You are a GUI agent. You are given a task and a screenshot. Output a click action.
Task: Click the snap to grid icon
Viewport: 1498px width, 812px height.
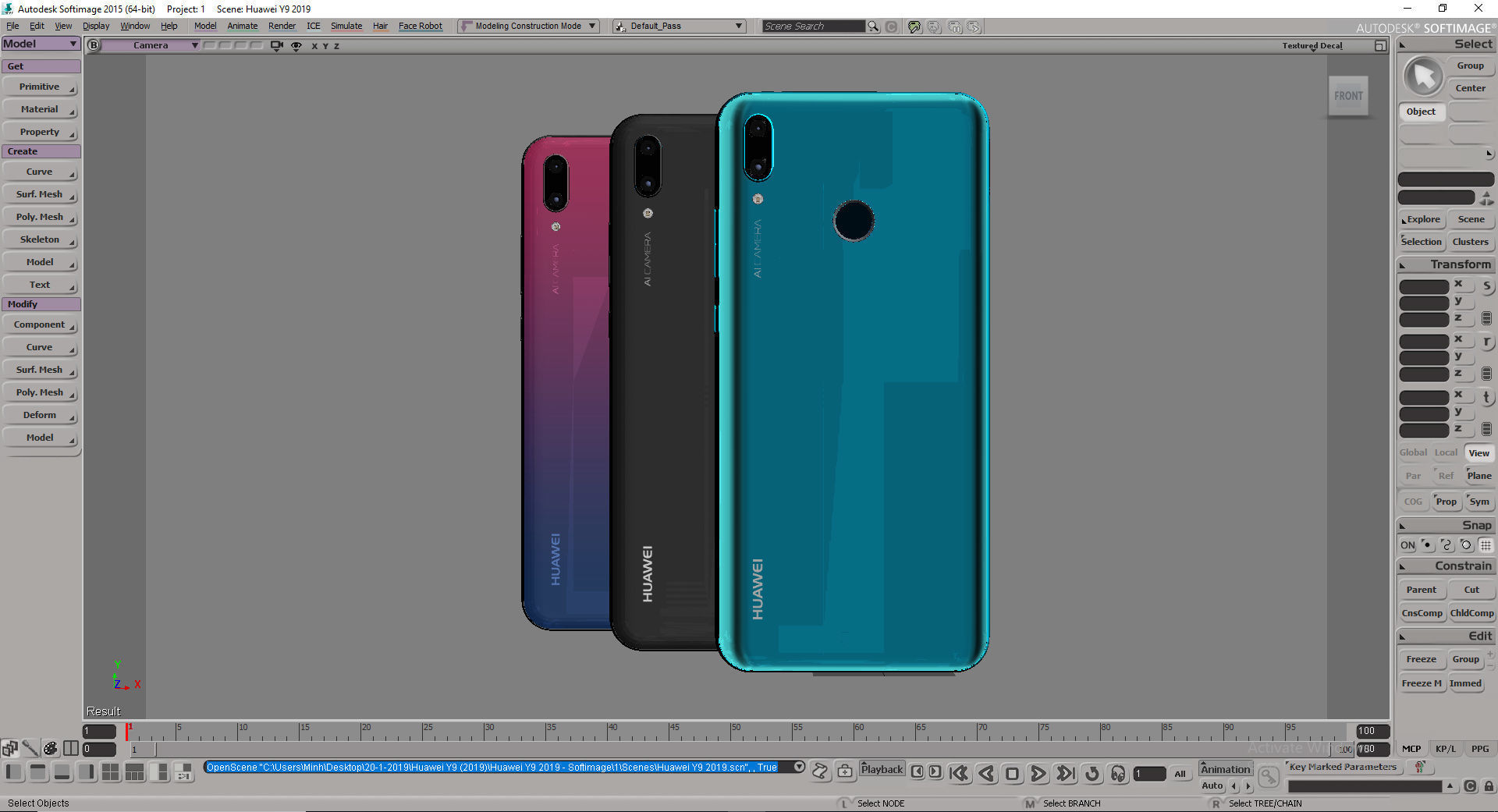[x=1486, y=545]
